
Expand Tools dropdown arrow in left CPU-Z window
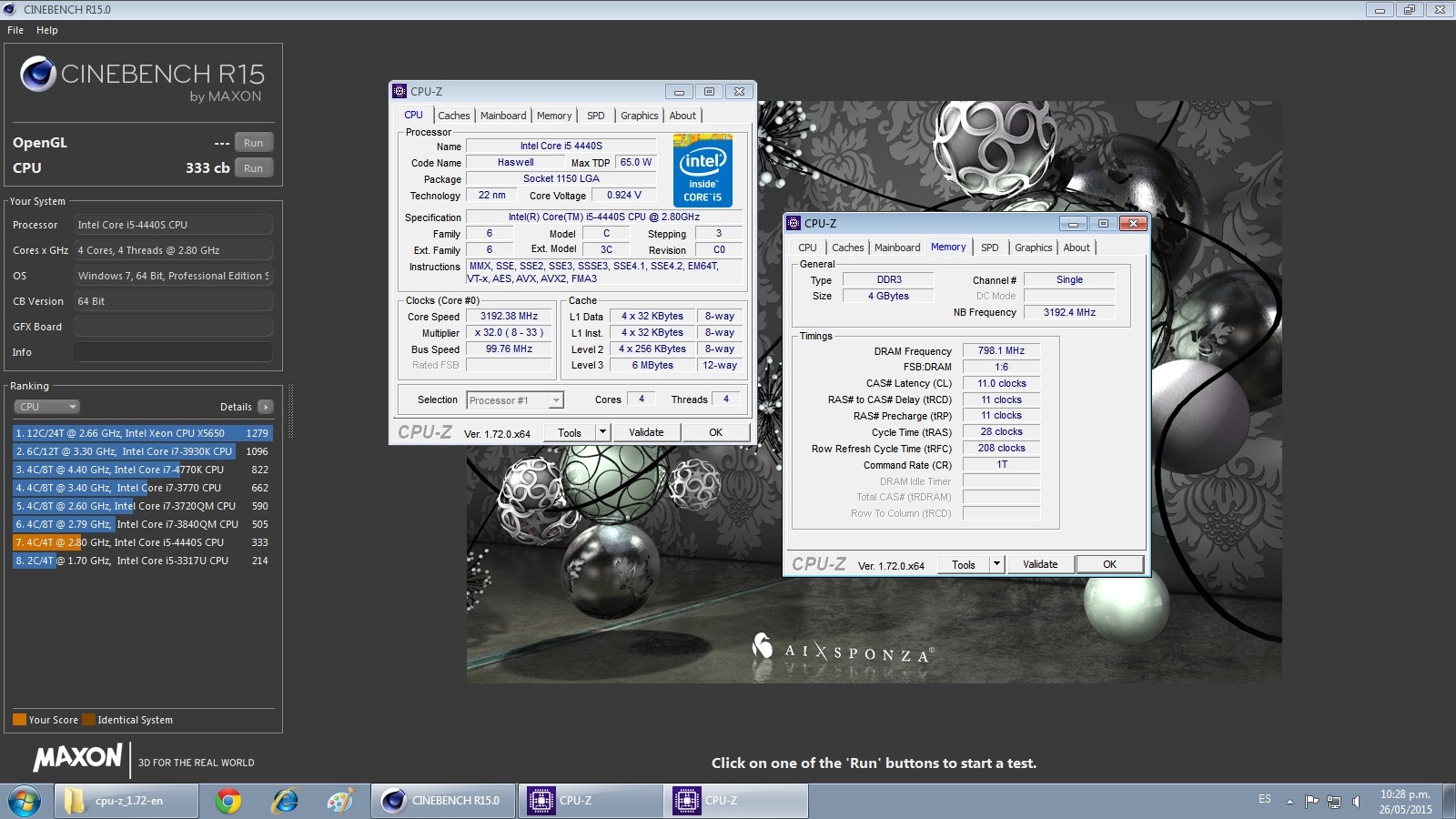click(602, 433)
